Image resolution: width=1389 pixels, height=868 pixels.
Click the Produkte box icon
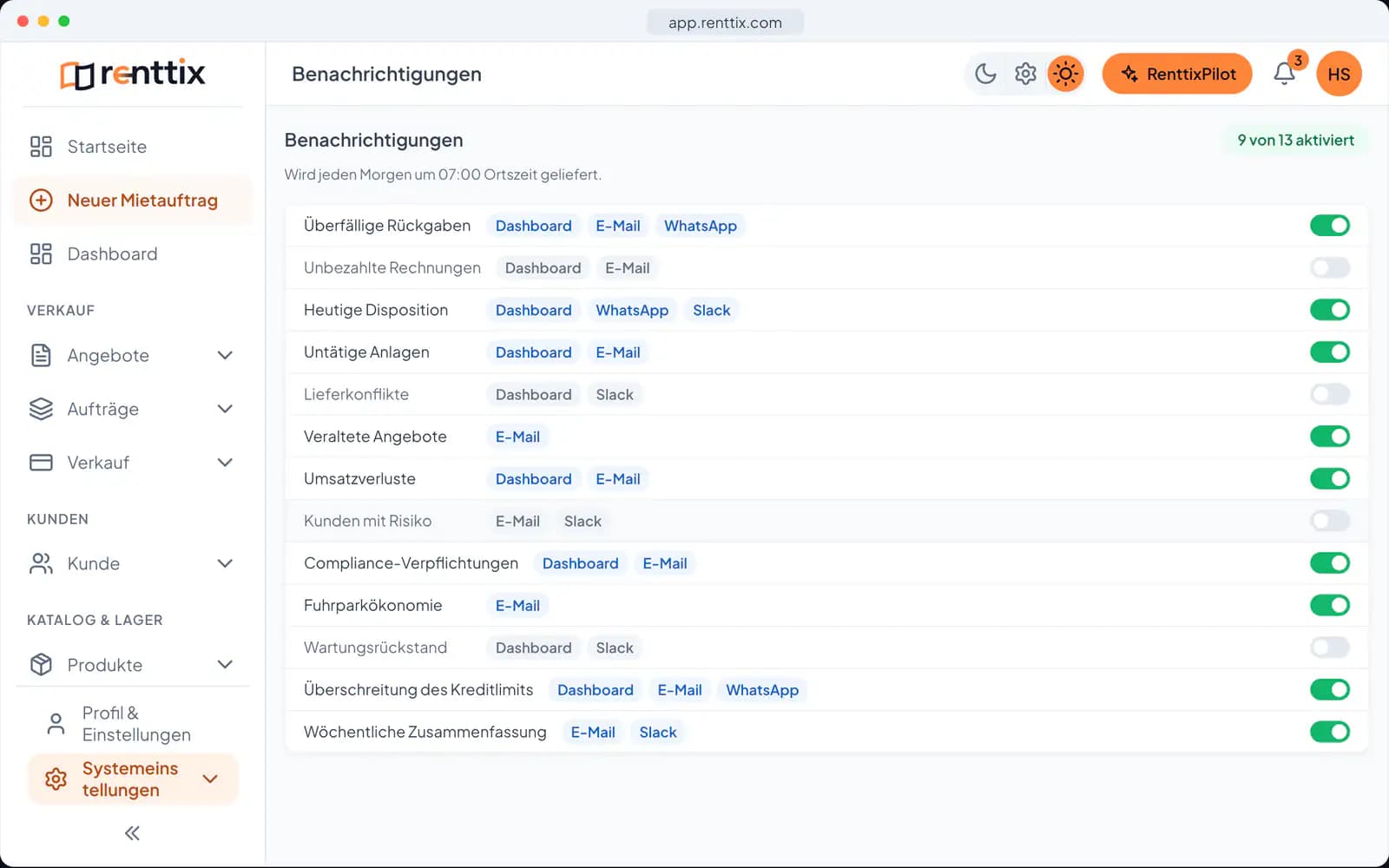[x=41, y=665]
